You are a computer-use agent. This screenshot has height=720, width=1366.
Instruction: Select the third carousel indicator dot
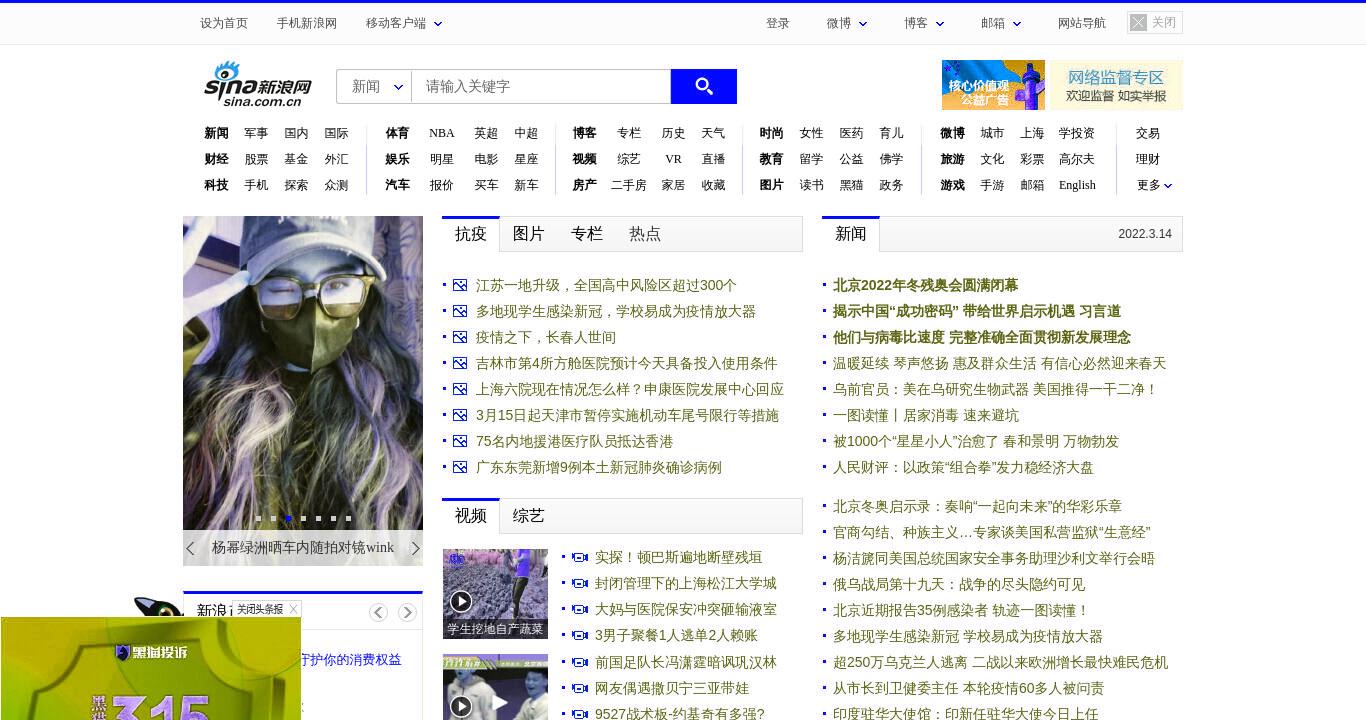click(x=288, y=518)
